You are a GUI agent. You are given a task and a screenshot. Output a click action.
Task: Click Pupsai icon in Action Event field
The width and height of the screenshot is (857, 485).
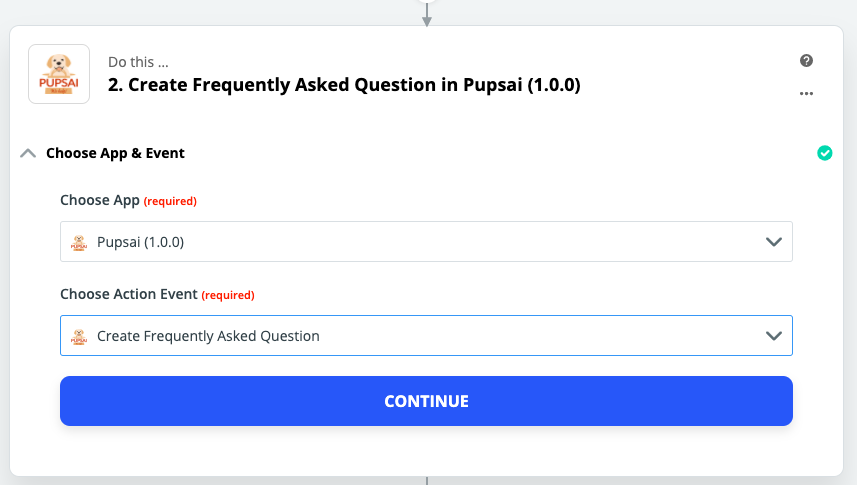point(79,336)
